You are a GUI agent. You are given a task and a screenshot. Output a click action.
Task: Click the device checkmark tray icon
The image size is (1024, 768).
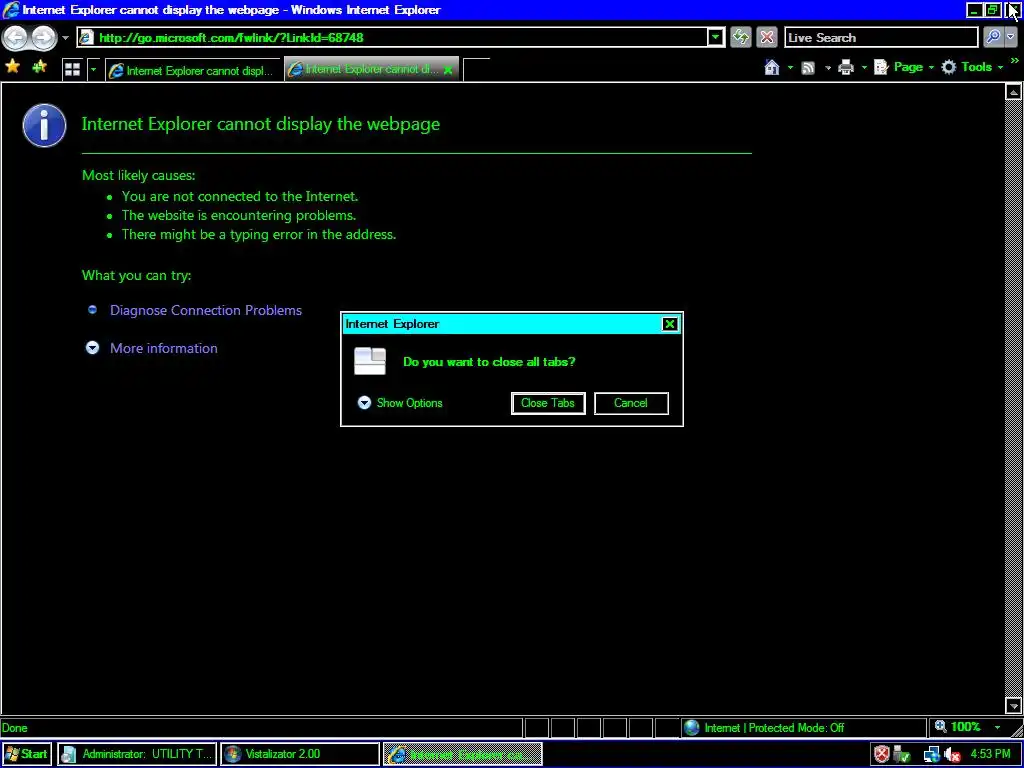(902, 754)
